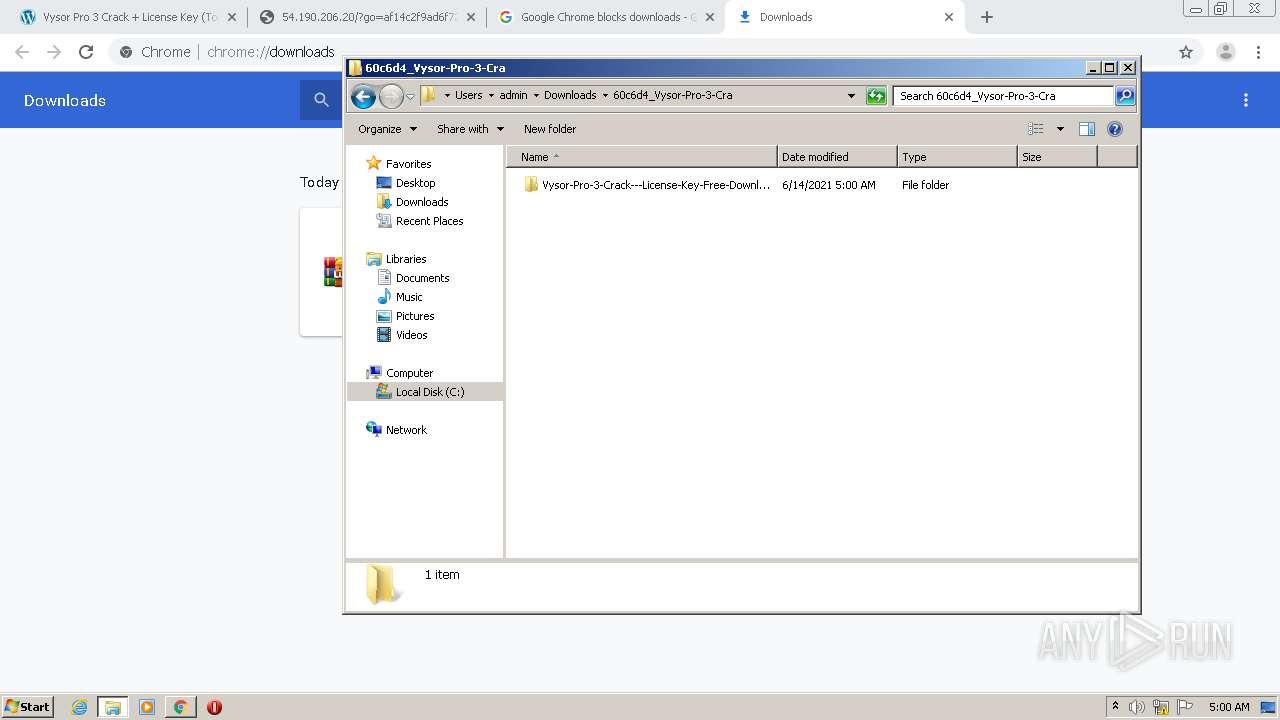
Task: Select Downloads under Favorites
Action: click(x=412, y=202)
